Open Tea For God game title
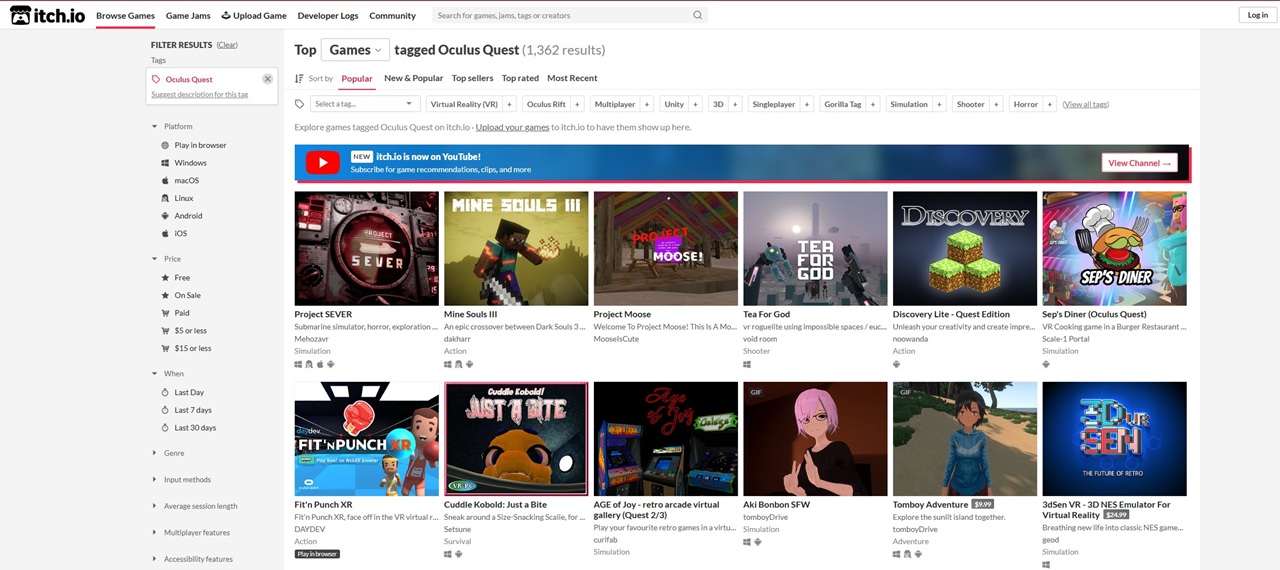Viewport: 1280px width, 570px height. (x=766, y=314)
